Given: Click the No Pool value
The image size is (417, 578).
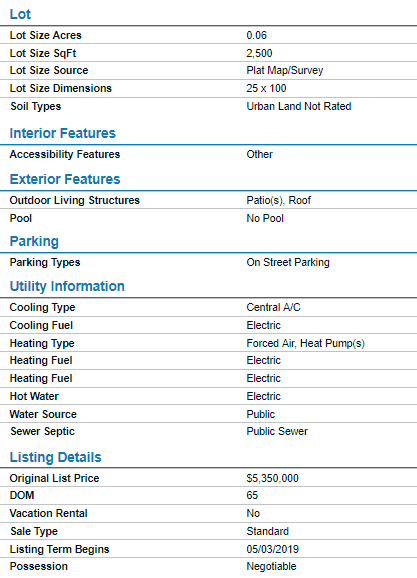Looking at the screenshot, I should click(265, 219).
